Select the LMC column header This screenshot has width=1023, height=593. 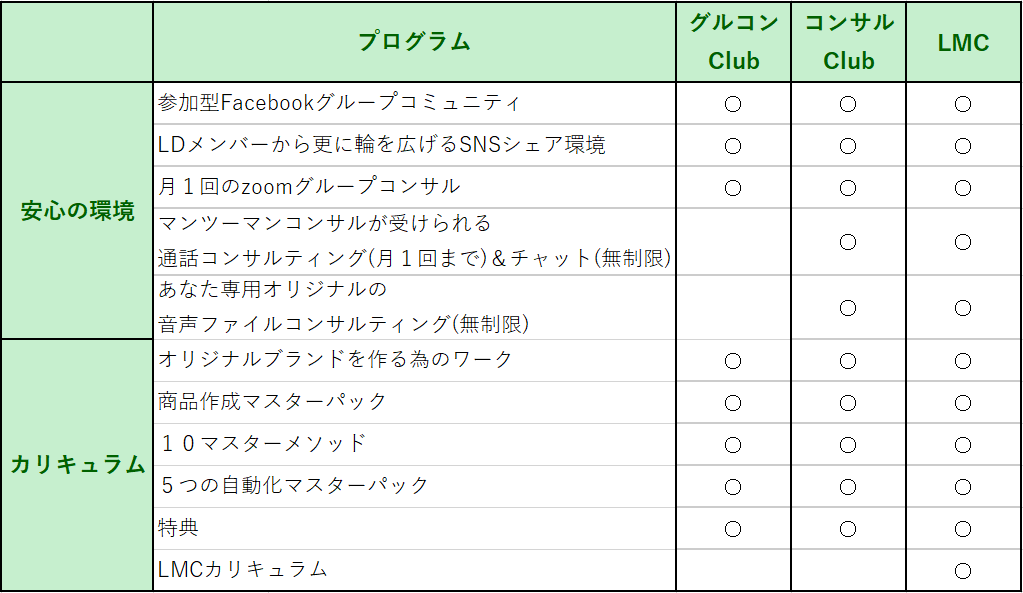pos(963,43)
